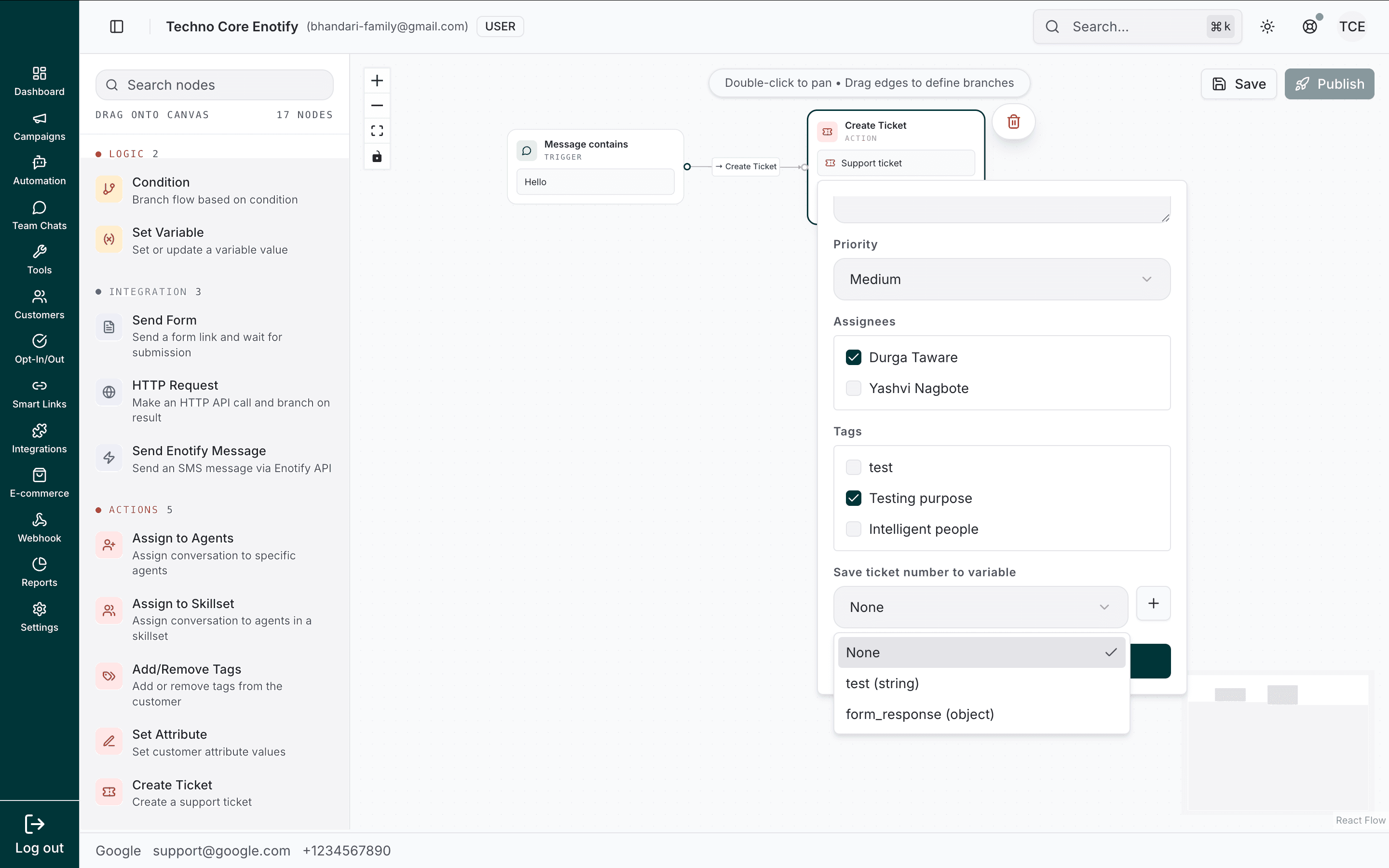Open Campaigns megaphone icon
The width and height of the screenshot is (1389, 868).
[39, 118]
